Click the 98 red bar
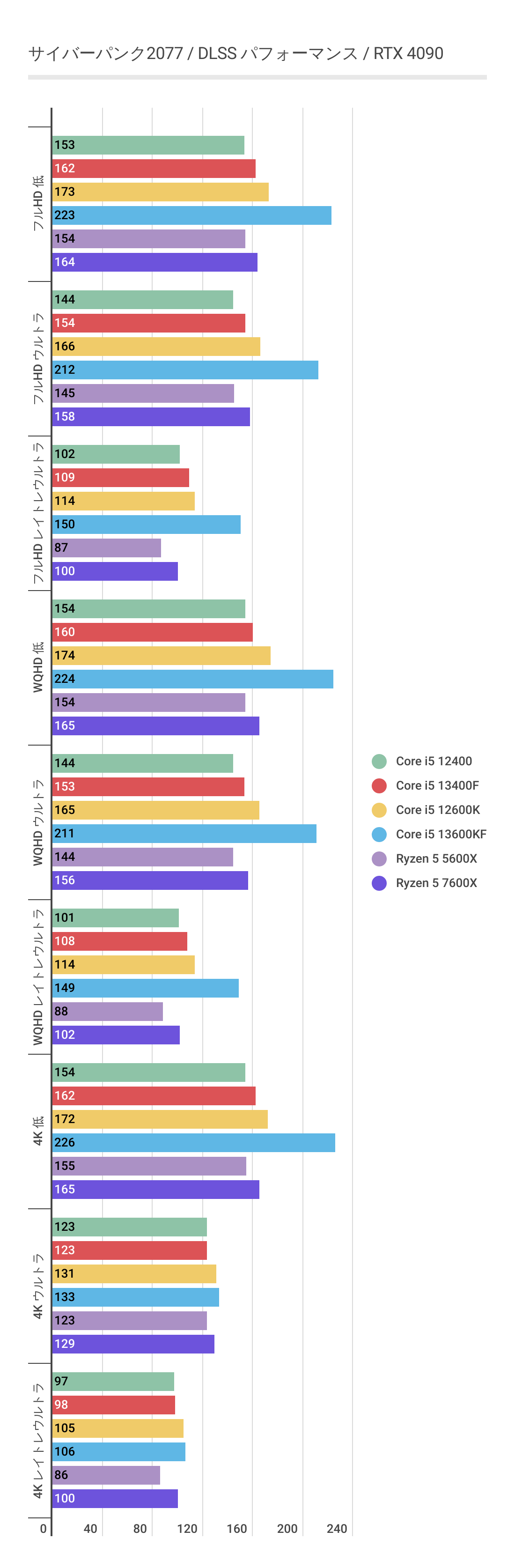The width and height of the screenshot is (515, 1568). (x=113, y=1405)
